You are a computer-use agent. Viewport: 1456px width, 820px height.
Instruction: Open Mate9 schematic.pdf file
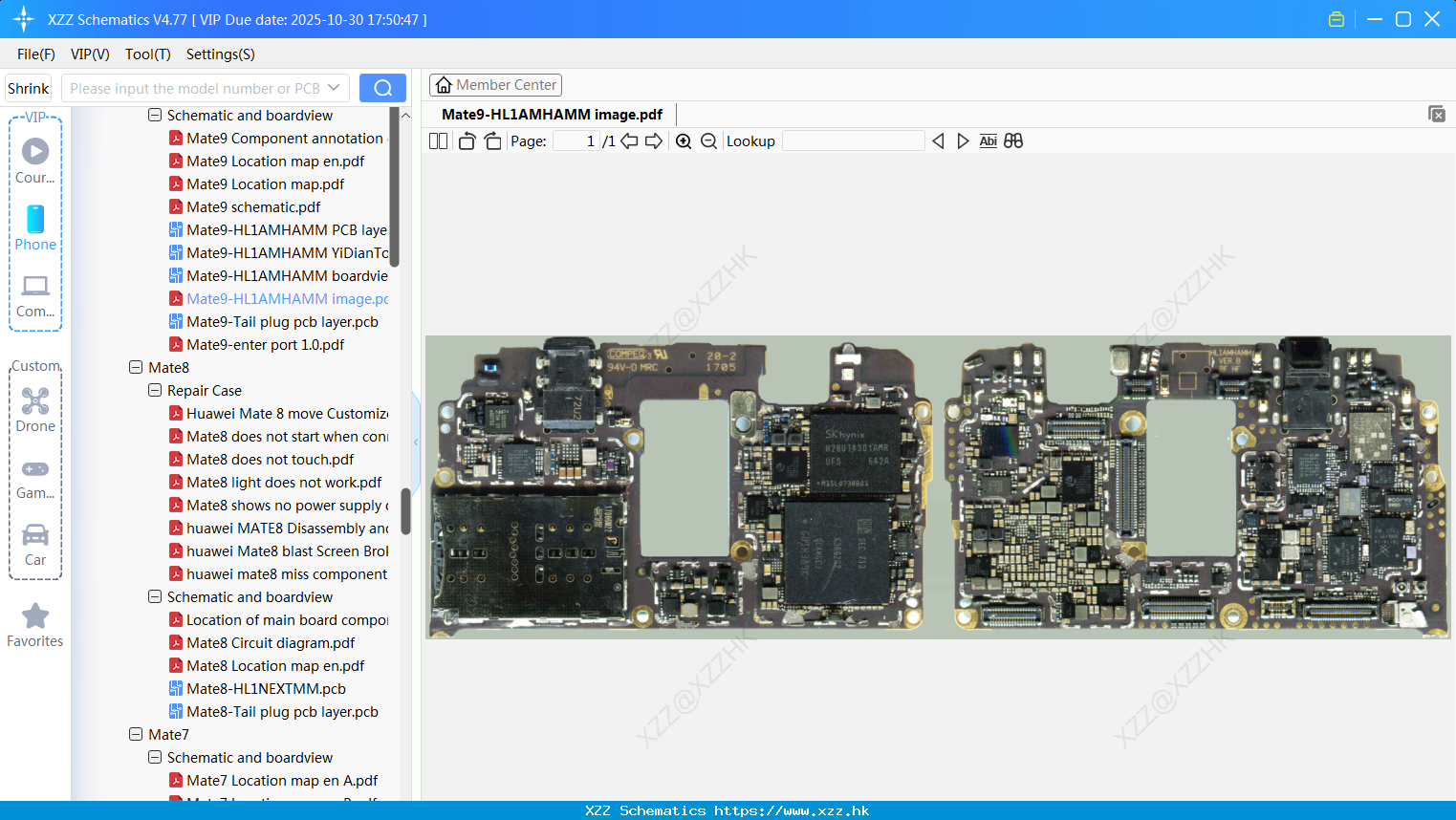253,207
